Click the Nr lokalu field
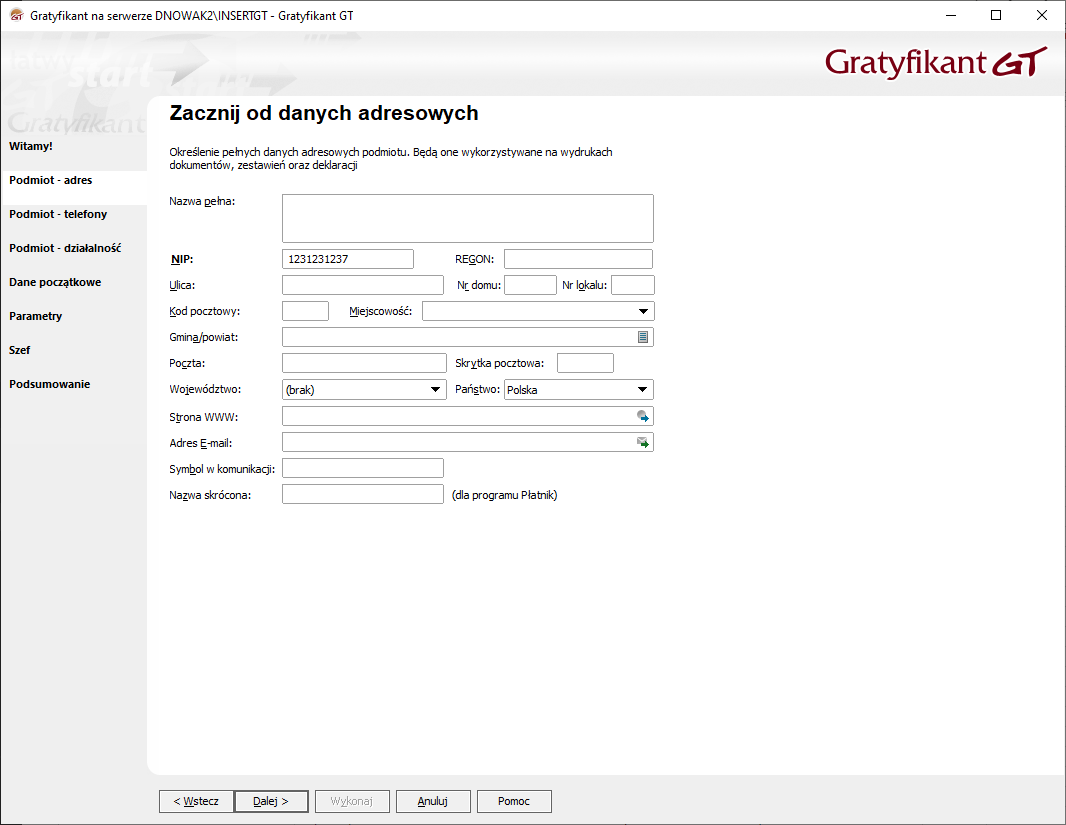Viewport: 1066px width, 825px height. [632, 285]
